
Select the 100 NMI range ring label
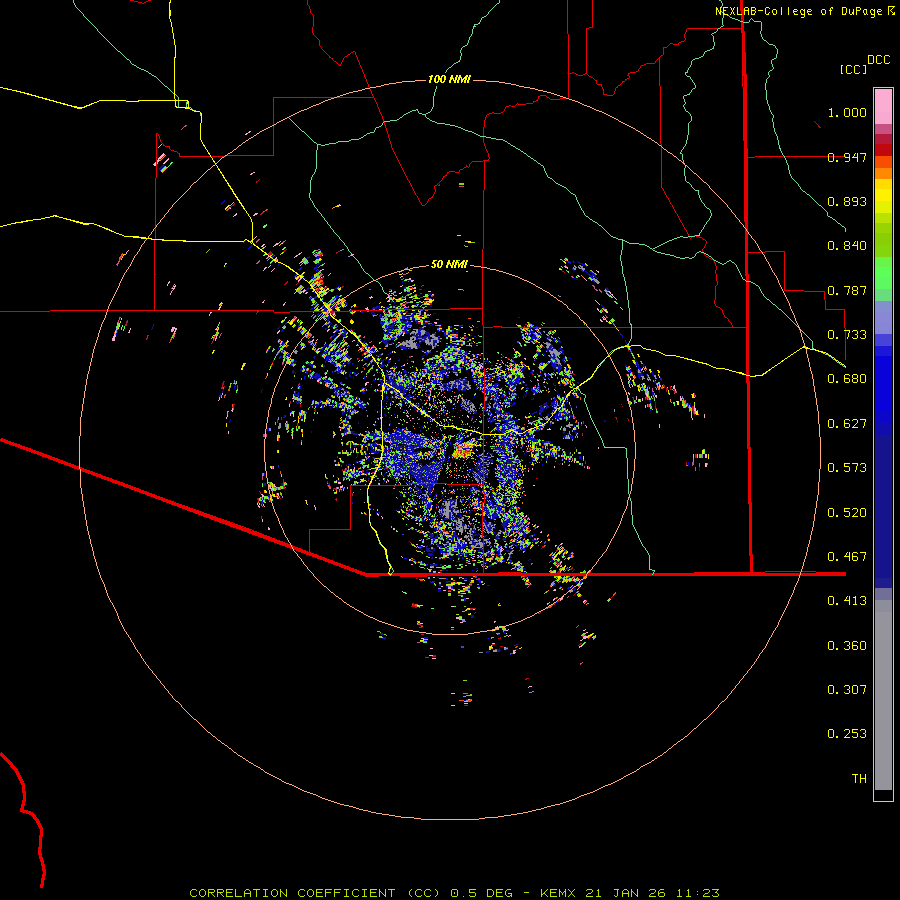pos(449,79)
